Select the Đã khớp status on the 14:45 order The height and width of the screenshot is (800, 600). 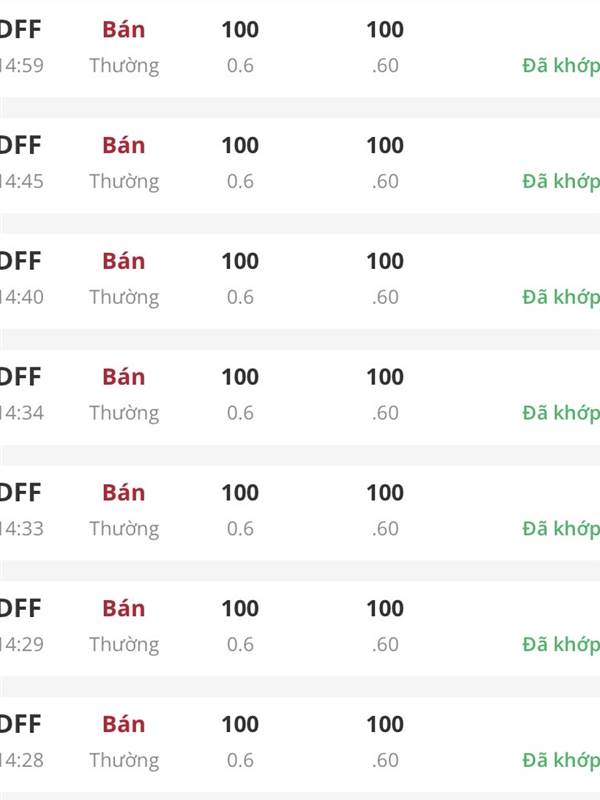(560, 182)
